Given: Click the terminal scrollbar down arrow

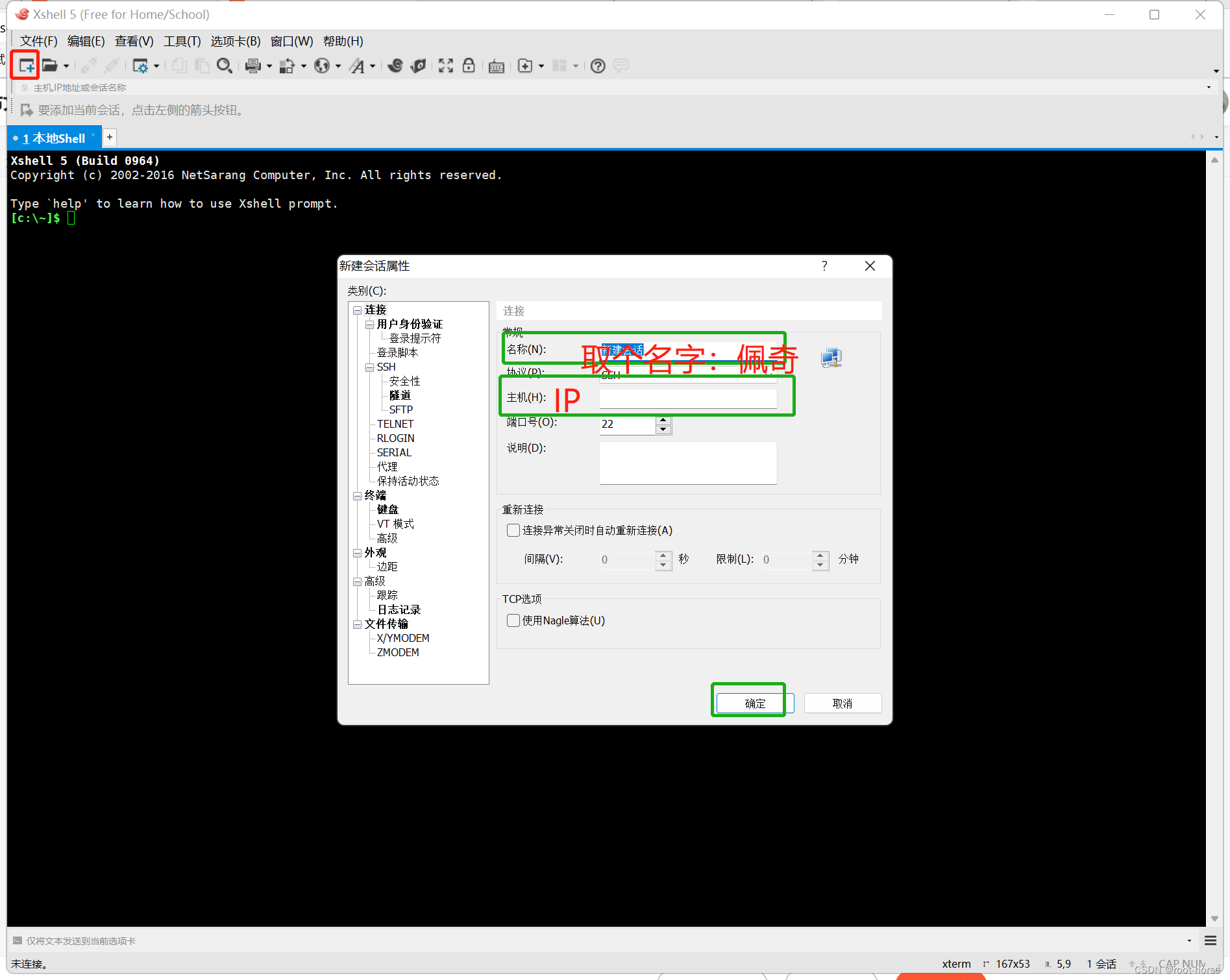Looking at the screenshot, I should 1214,918.
